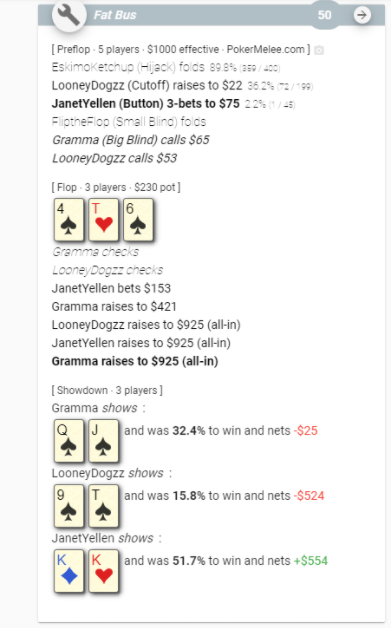This screenshot has height=628, width=391.
Task: Click the Flop 3 players $230 pot header
Action: [116, 187]
